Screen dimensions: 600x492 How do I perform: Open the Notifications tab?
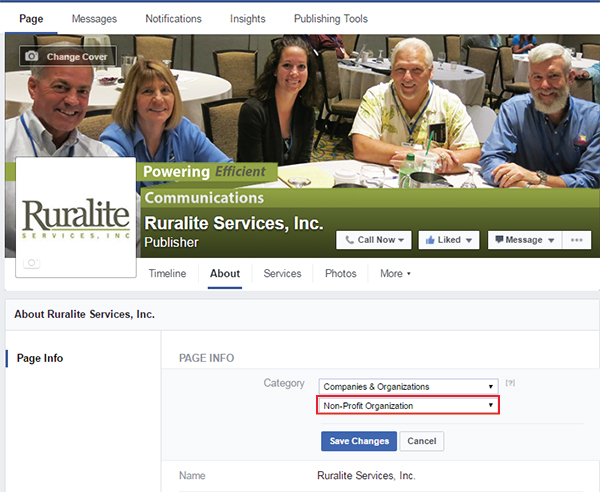click(173, 19)
